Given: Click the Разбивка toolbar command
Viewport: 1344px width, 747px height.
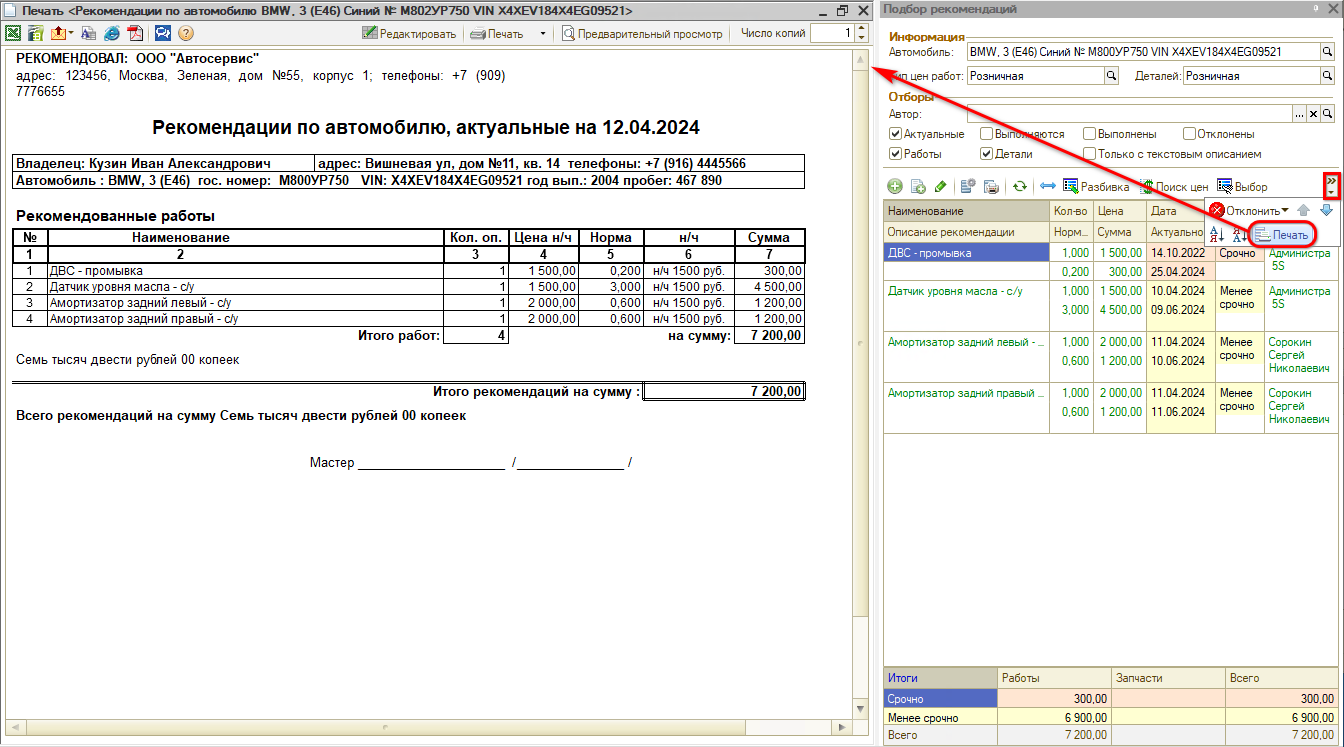Looking at the screenshot, I should coord(1096,187).
